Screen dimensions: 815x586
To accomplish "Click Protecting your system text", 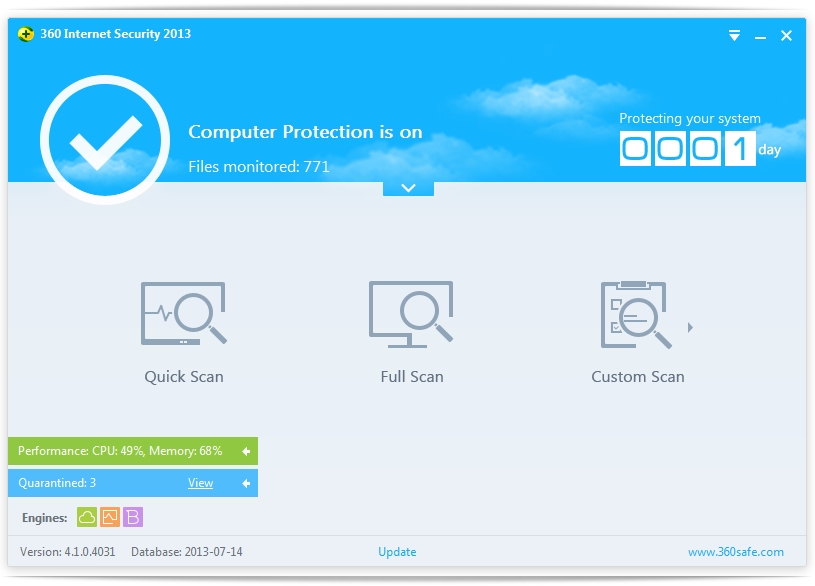I will tap(690, 119).
